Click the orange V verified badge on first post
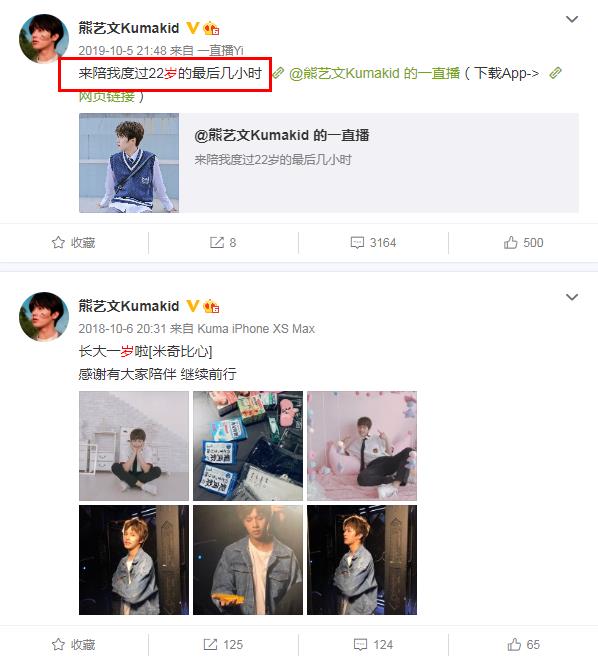Viewport: 598px width, 664px height. [193, 28]
